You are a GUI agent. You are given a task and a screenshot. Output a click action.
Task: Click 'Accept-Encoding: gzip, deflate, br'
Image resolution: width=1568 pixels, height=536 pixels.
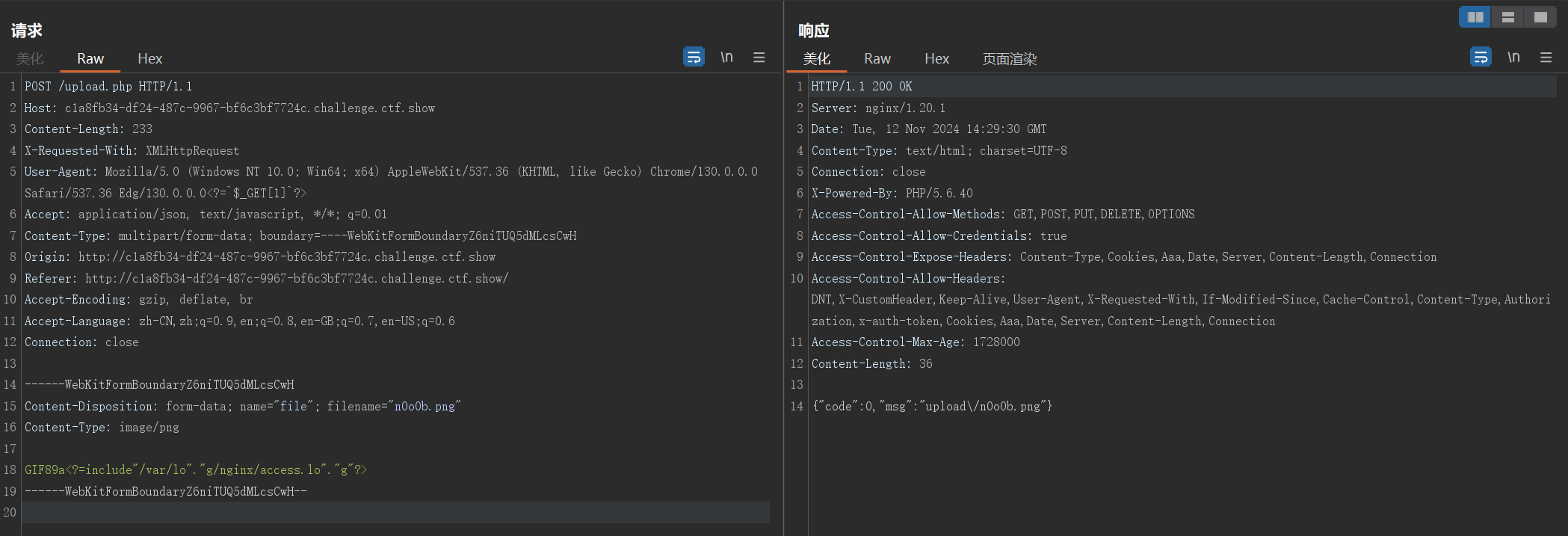point(139,299)
